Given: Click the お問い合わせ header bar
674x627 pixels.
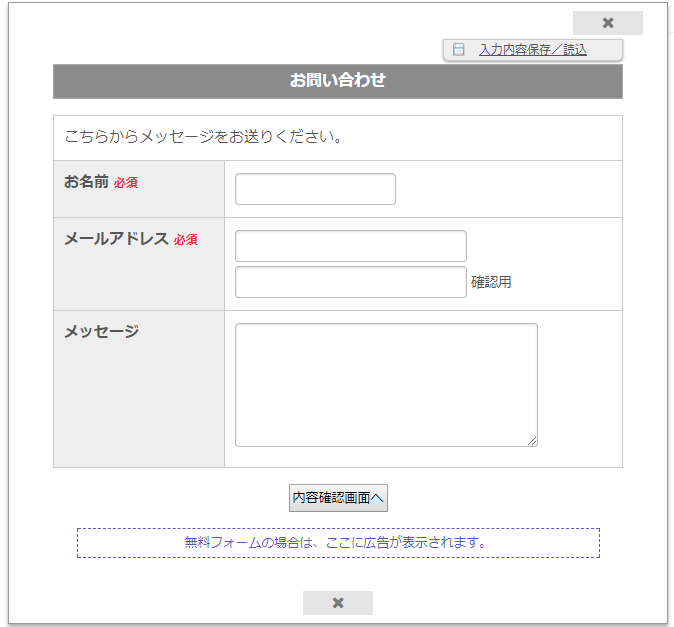Looking at the screenshot, I should point(337,81).
